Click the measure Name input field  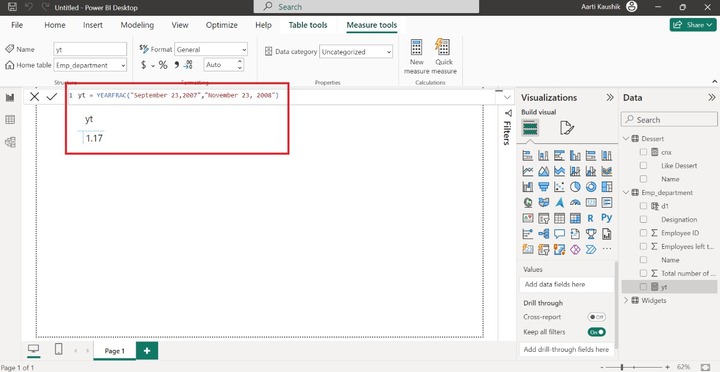tap(90, 49)
